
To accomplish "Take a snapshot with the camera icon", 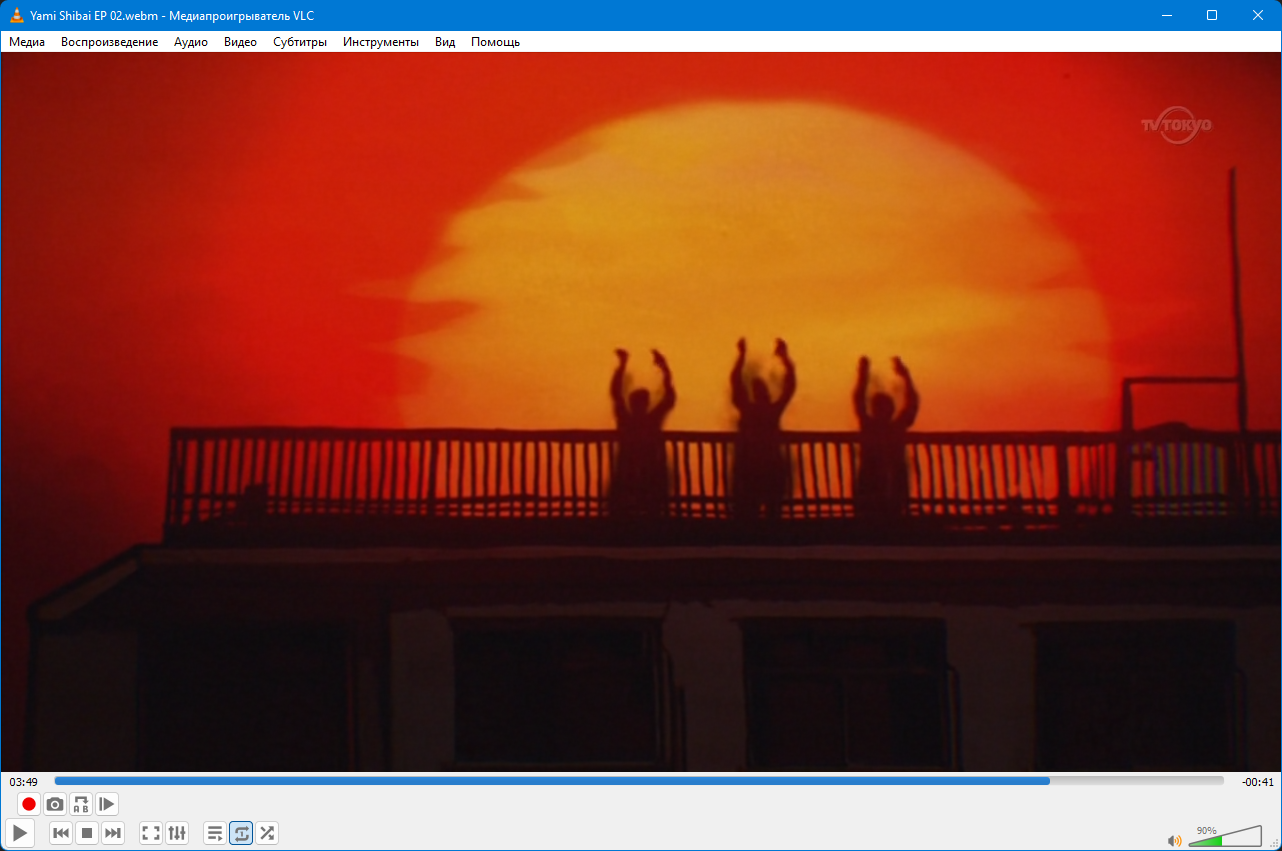I will tap(55, 804).
